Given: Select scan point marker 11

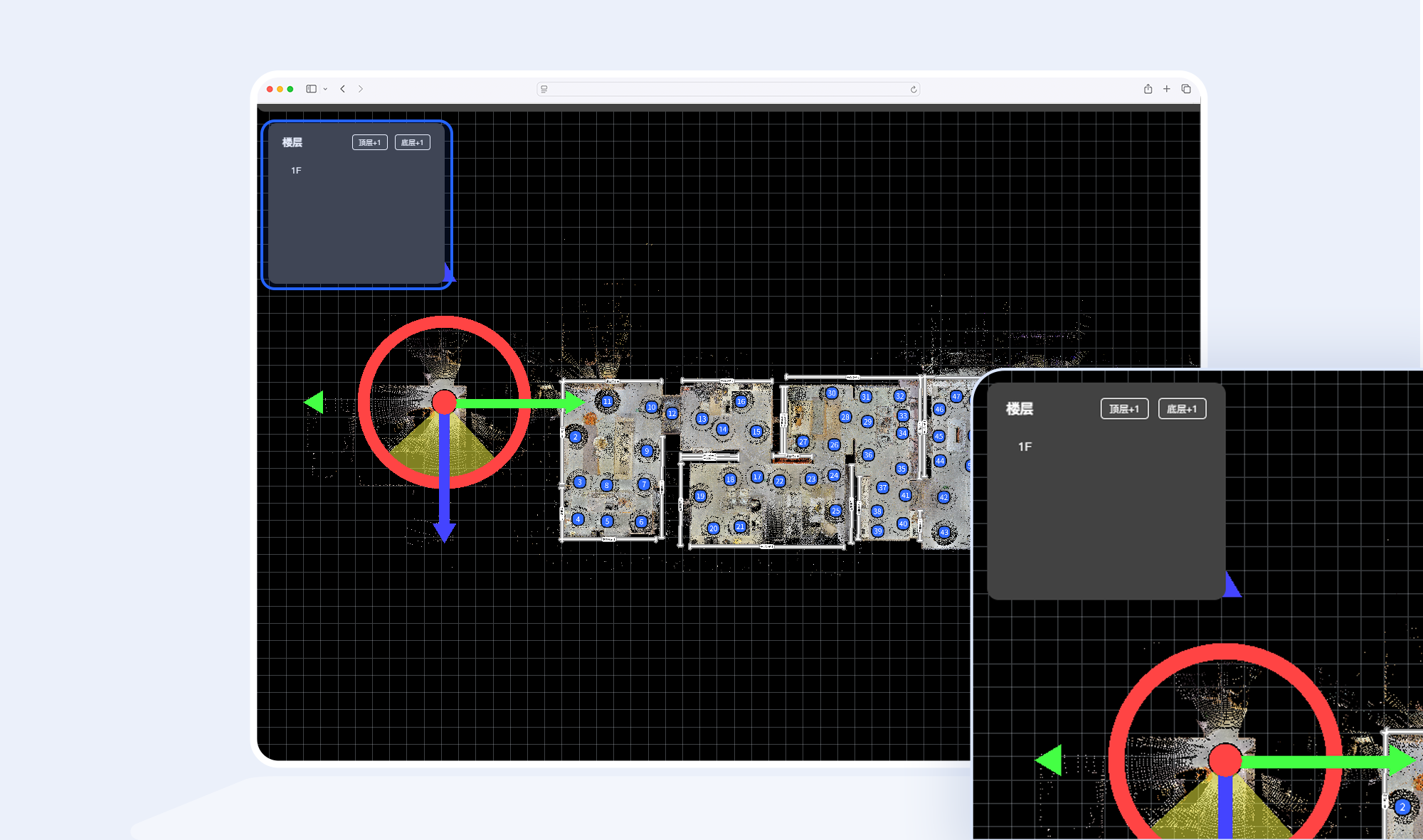Looking at the screenshot, I should [607, 401].
